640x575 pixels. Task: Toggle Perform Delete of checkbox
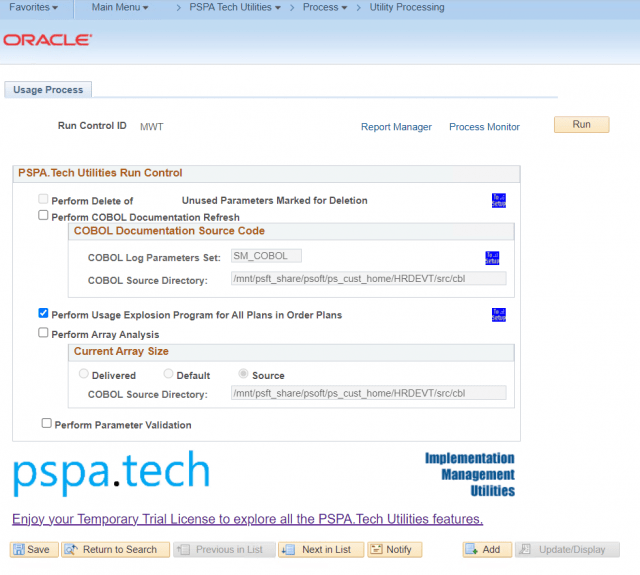coord(43,199)
